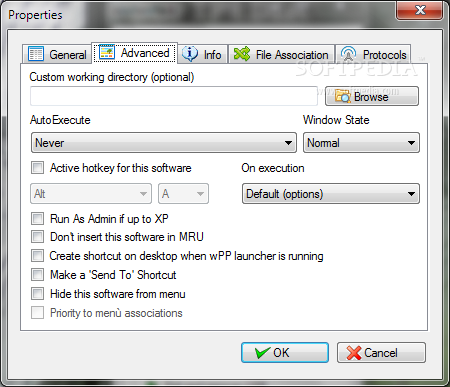The width and height of the screenshot is (450, 387).
Task: Select the Advanced tab label
Action: 145,53
